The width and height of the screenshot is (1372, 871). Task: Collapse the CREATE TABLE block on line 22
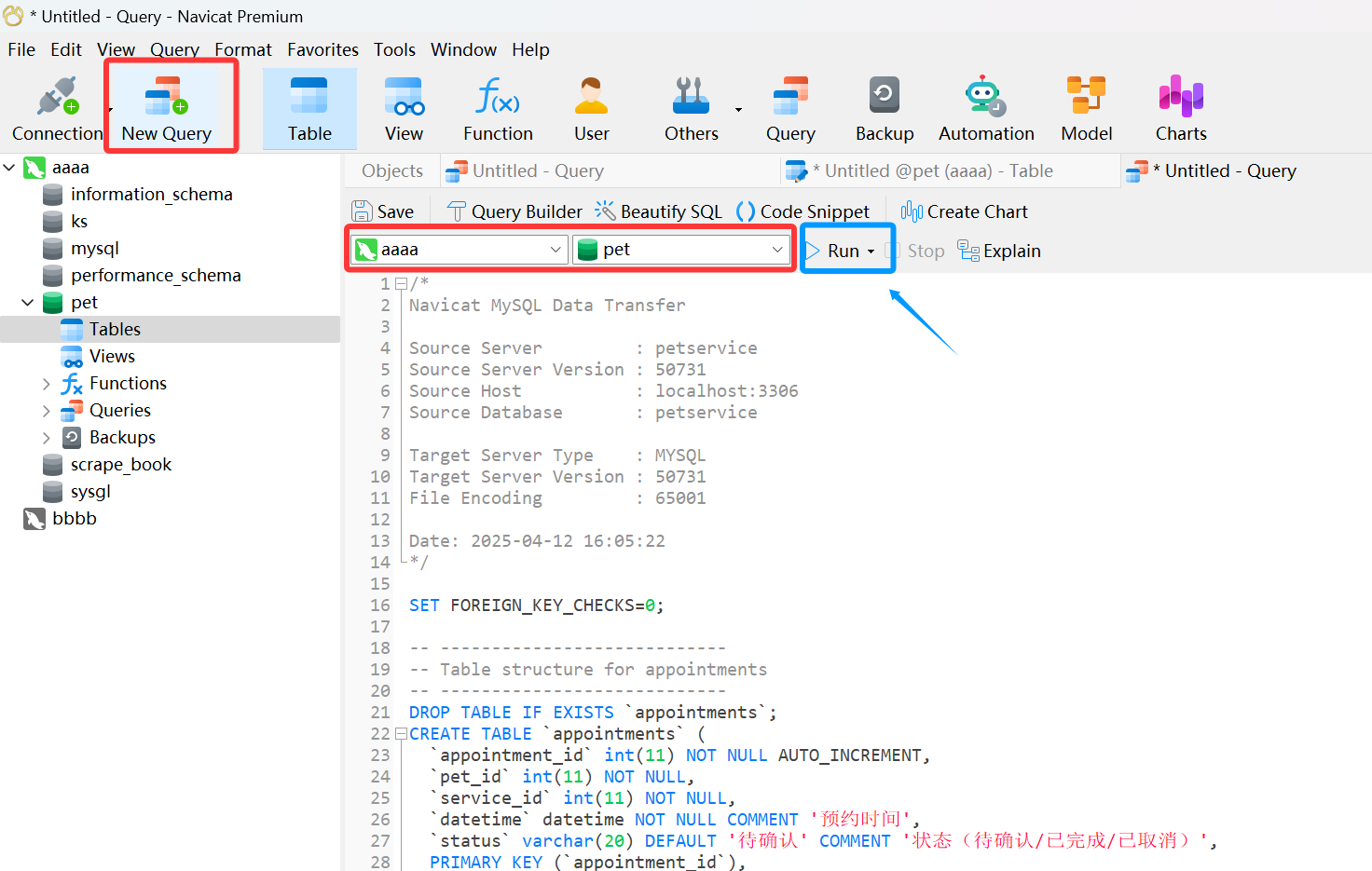(401, 734)
